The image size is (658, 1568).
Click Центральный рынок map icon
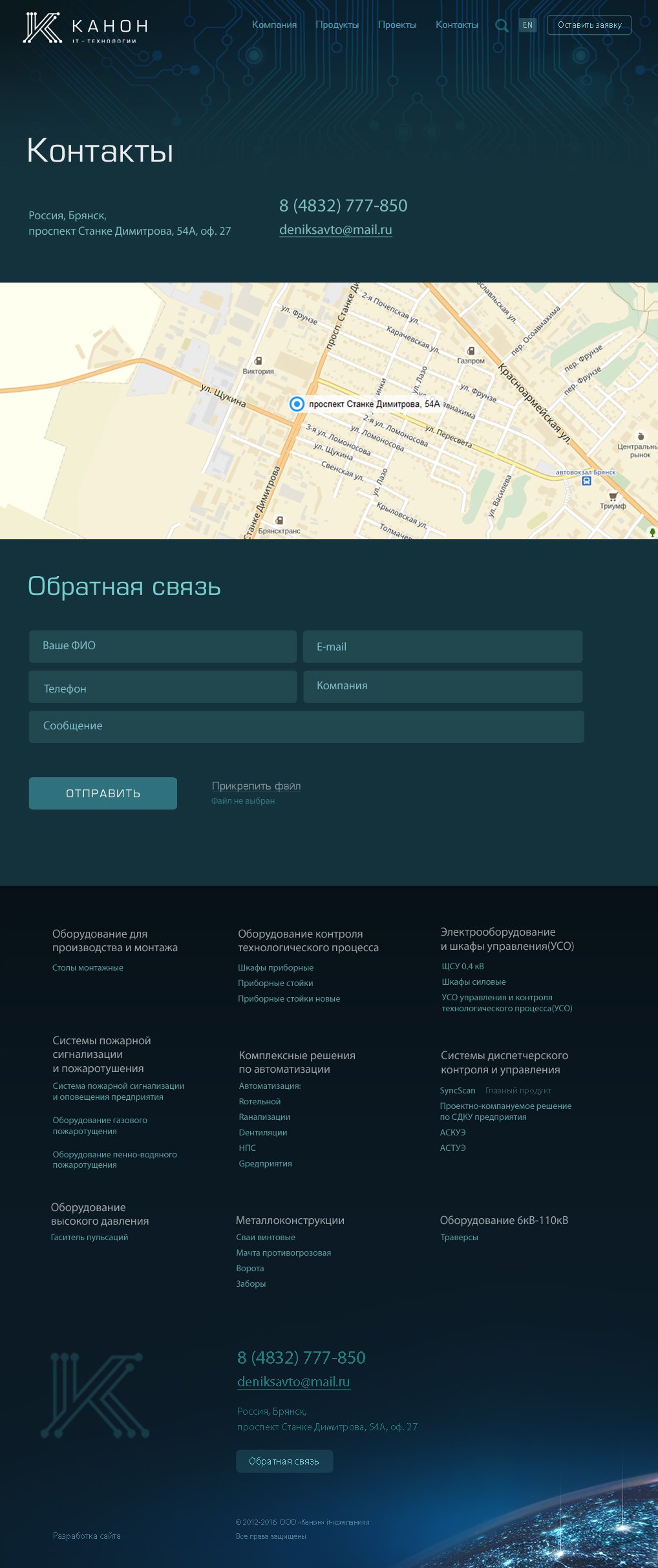pyautogui.click(x=641, y=436)
